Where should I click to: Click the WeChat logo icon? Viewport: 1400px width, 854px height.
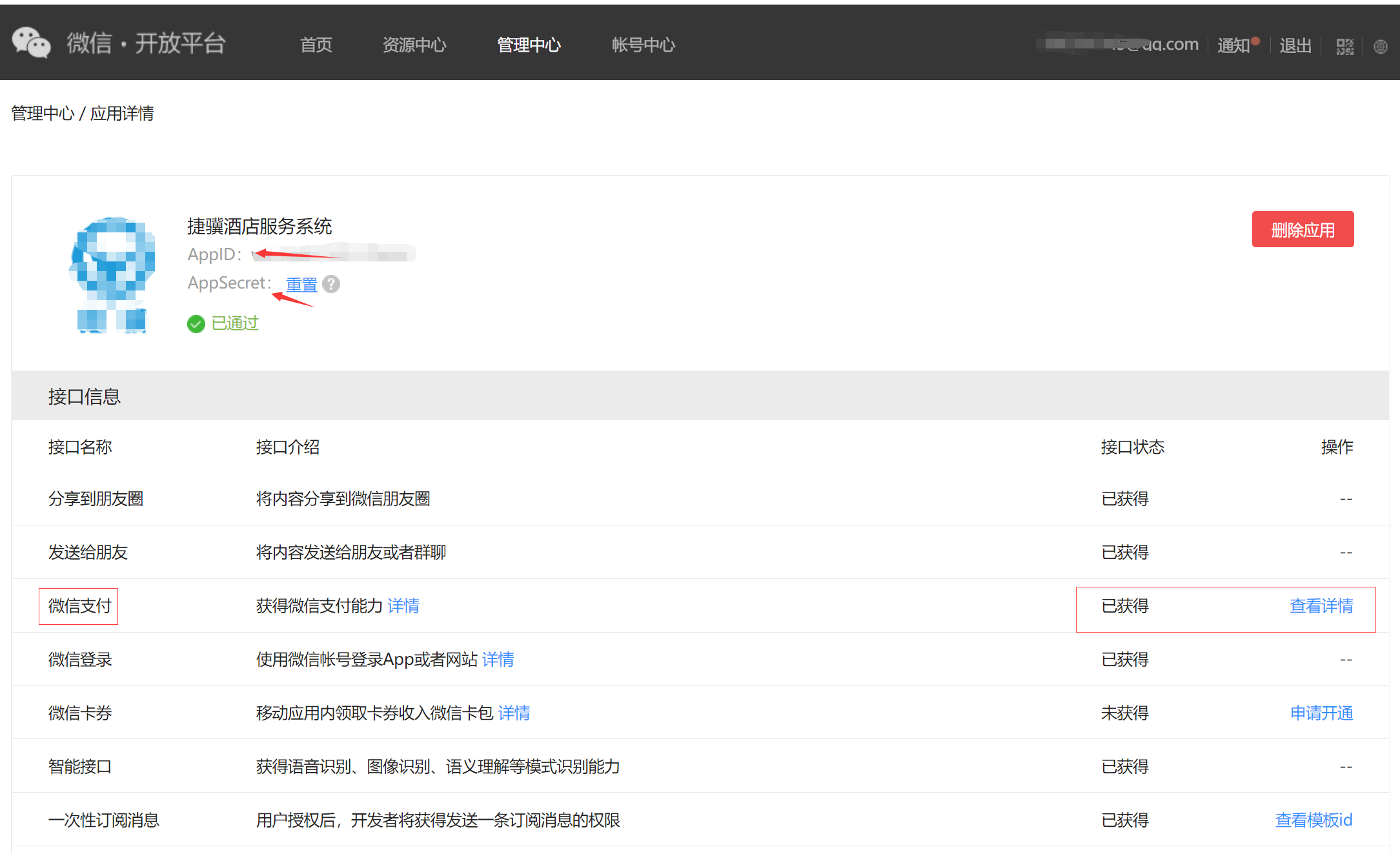[31, 43]
